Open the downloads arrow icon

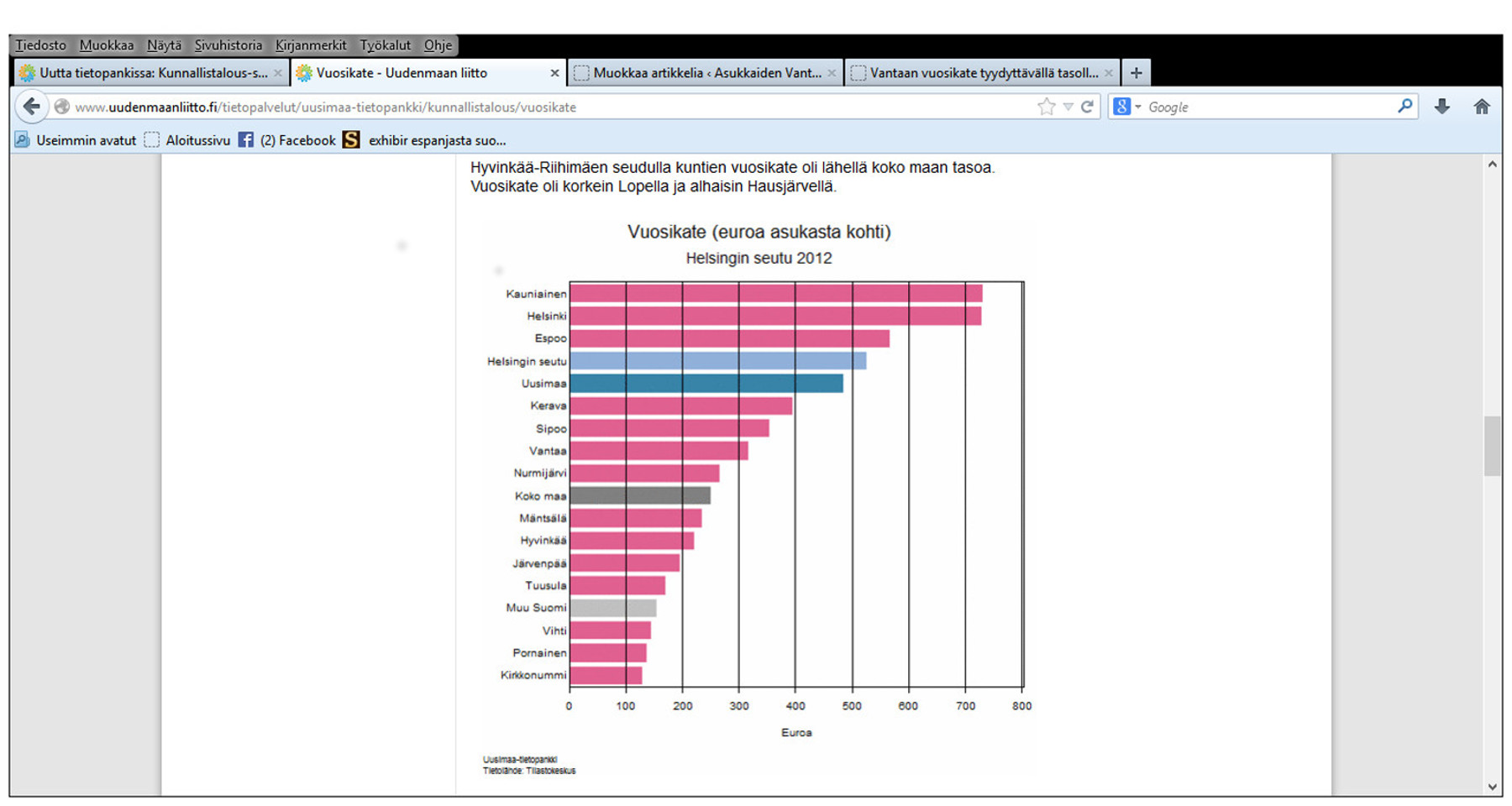[x=1442, y=107]
